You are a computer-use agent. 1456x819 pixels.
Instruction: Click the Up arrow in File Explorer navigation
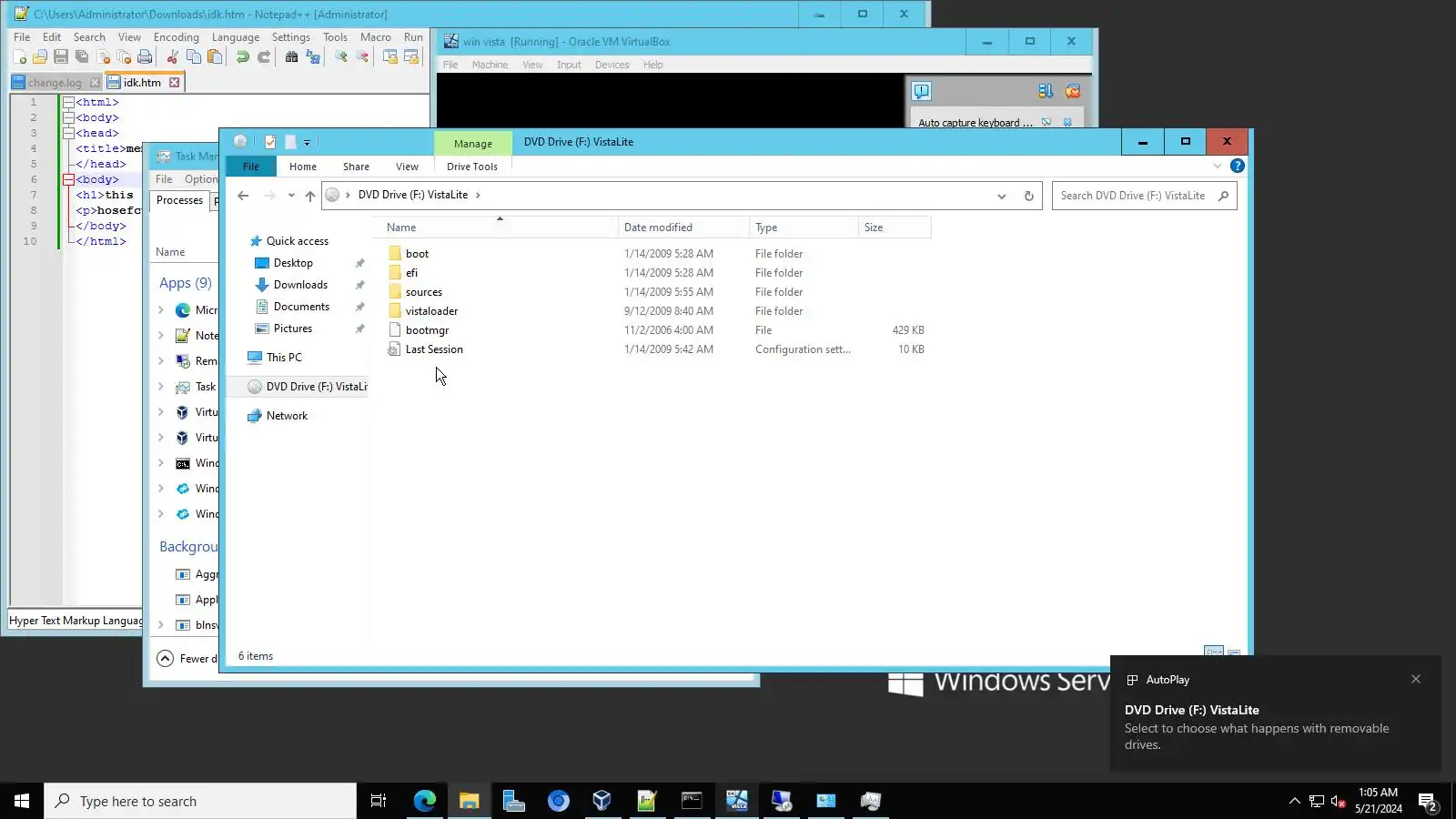pyautogui.click(x=309, y=196)
